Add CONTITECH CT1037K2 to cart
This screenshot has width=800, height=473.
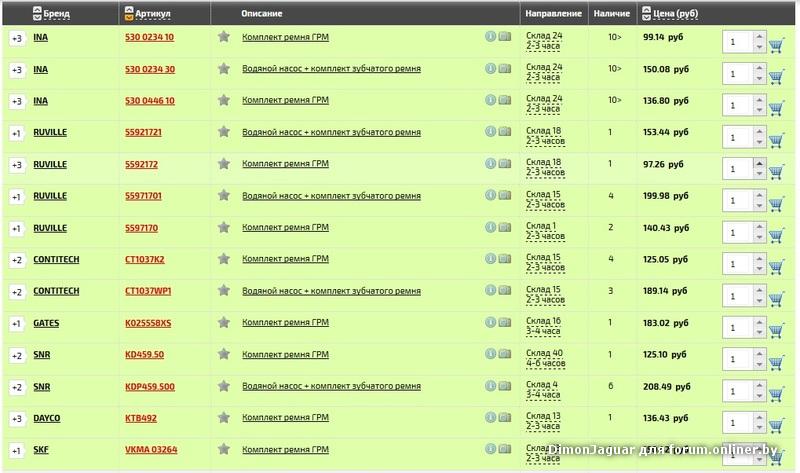pos(776,267)
